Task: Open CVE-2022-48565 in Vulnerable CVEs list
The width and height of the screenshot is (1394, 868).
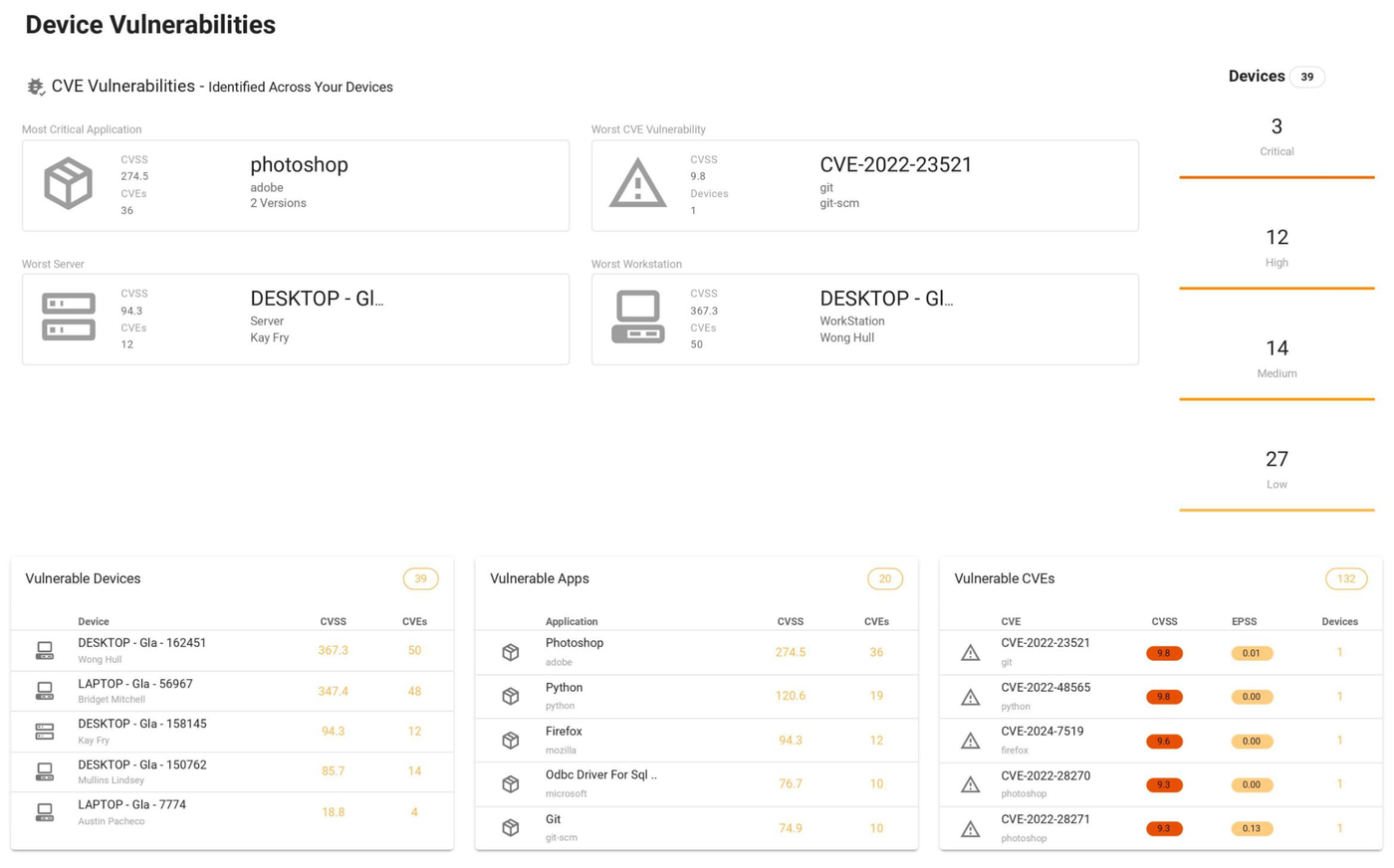Action: click(1160, 696)
